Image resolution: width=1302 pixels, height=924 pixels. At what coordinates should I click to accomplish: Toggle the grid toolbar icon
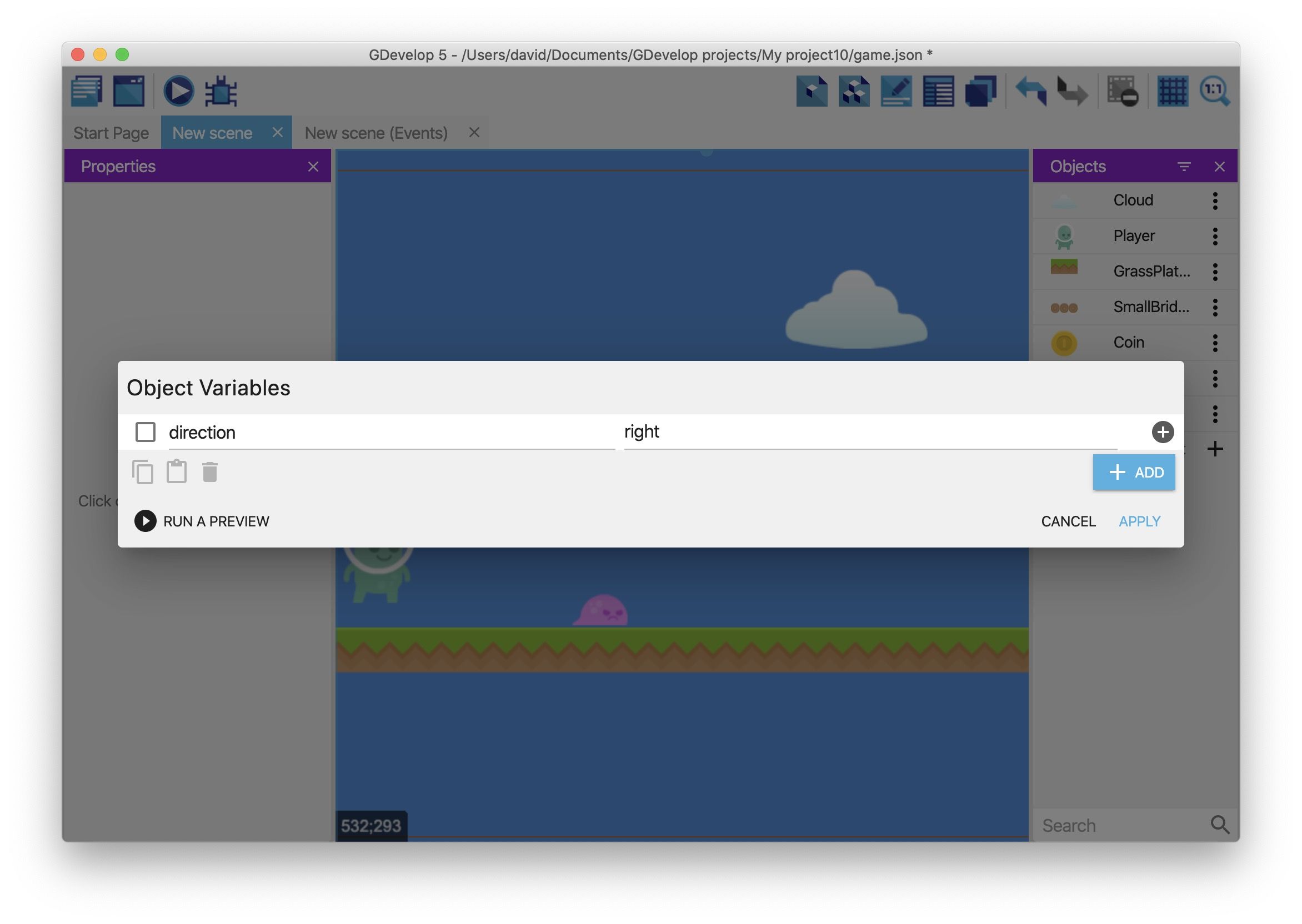1172,91
